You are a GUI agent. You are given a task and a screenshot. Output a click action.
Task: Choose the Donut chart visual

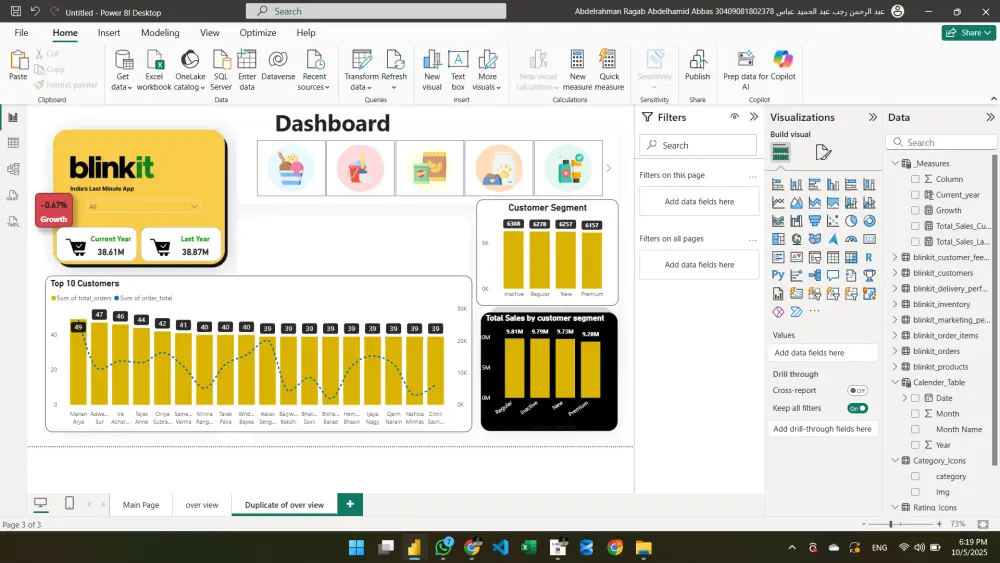869,221
